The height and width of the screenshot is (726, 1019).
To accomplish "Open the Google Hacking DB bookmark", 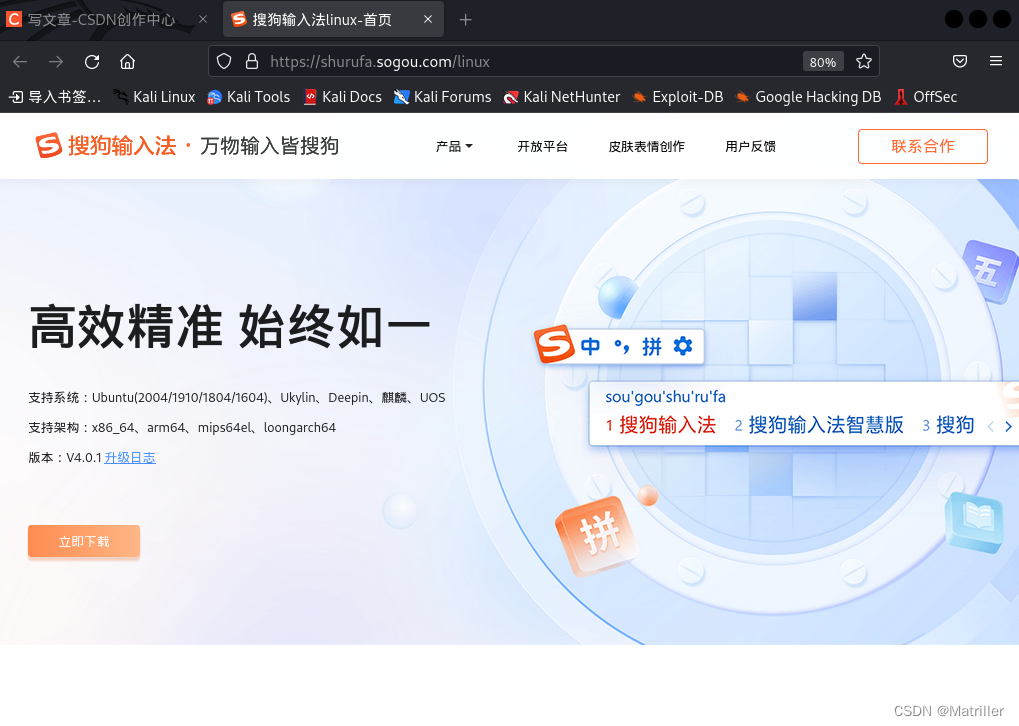I will pyautogui.click(x=808, y=97).
